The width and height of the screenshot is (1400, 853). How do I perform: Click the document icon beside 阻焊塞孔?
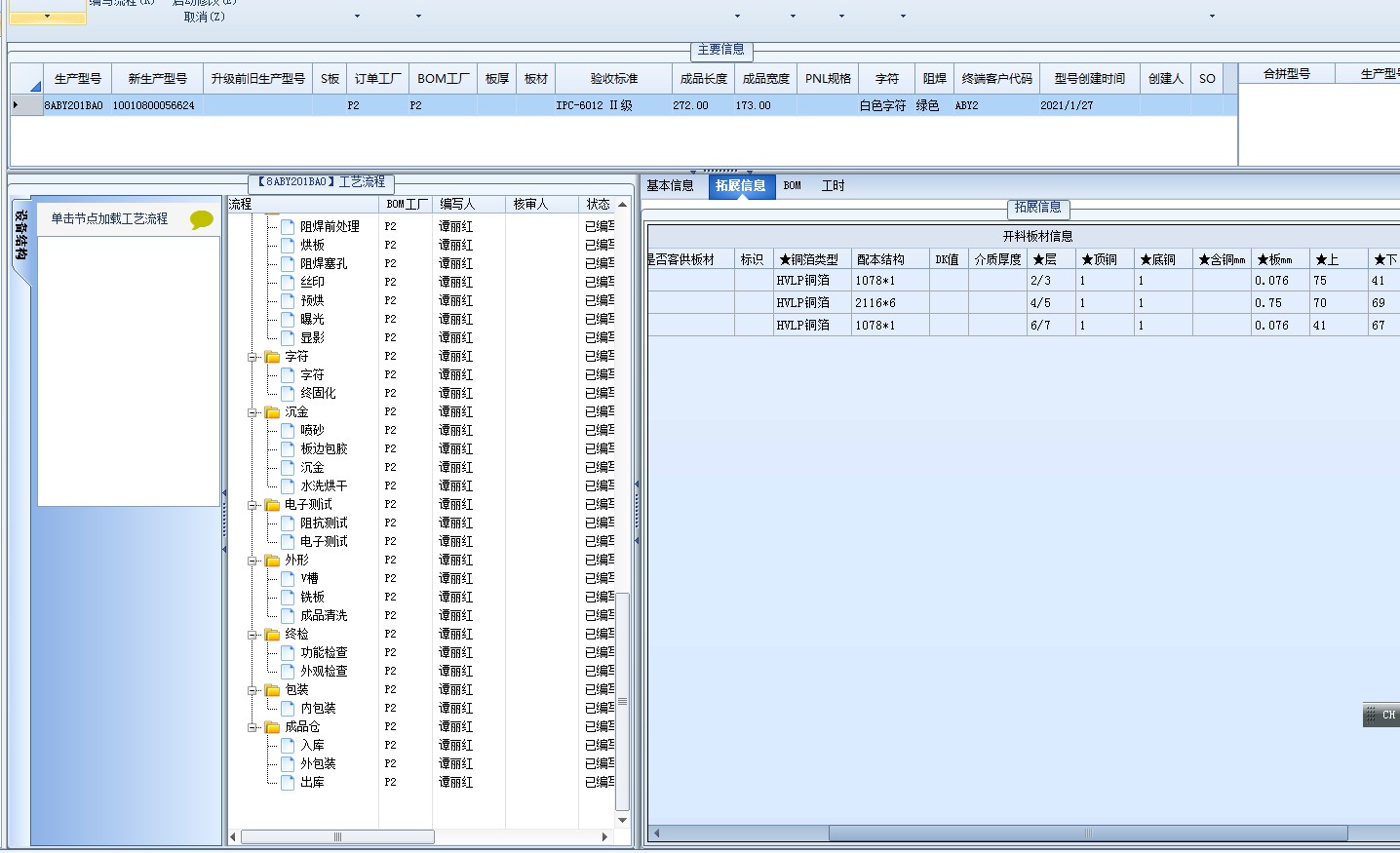coord(288,263)
